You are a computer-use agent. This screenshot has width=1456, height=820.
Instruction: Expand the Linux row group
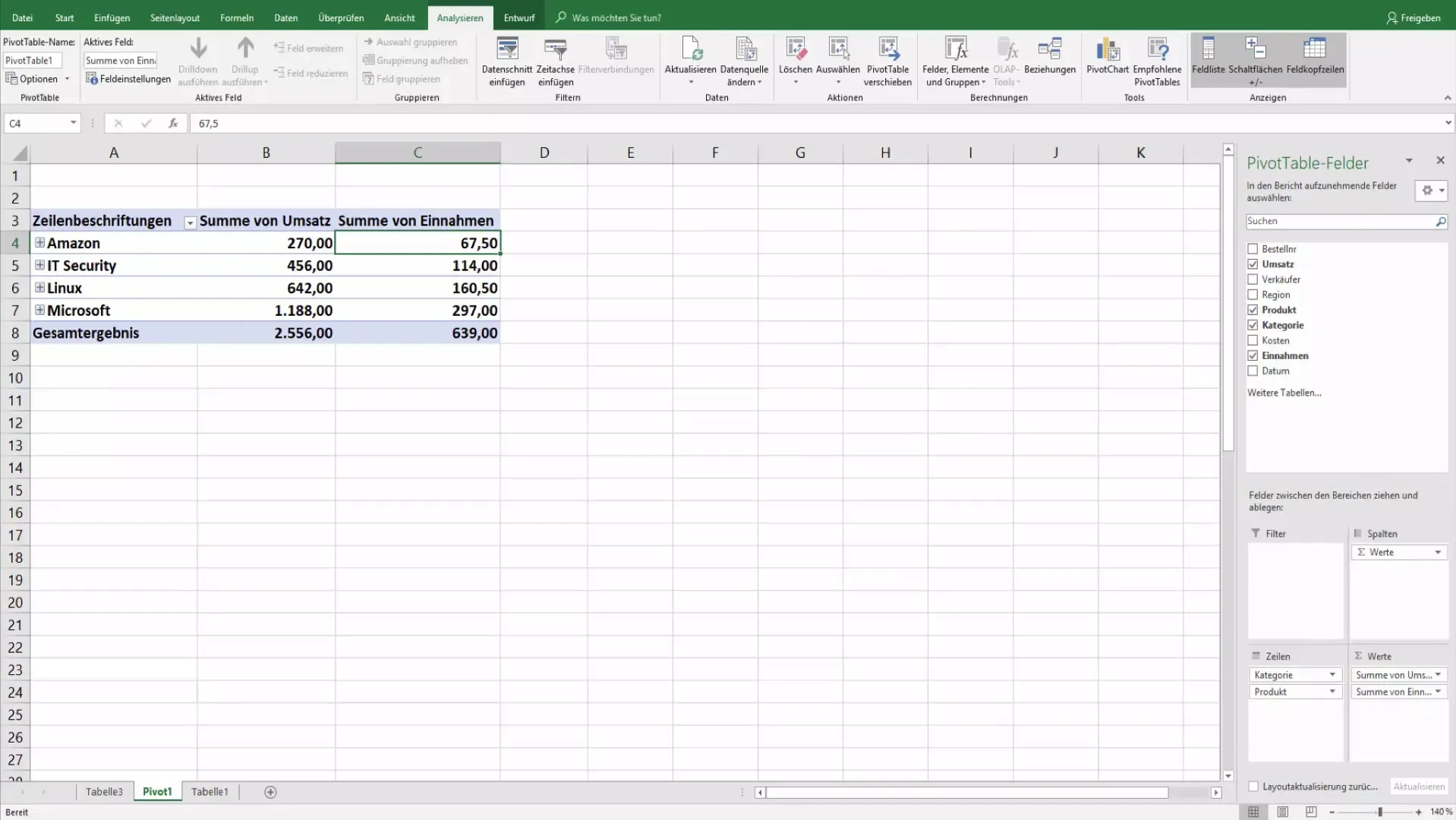39,288
